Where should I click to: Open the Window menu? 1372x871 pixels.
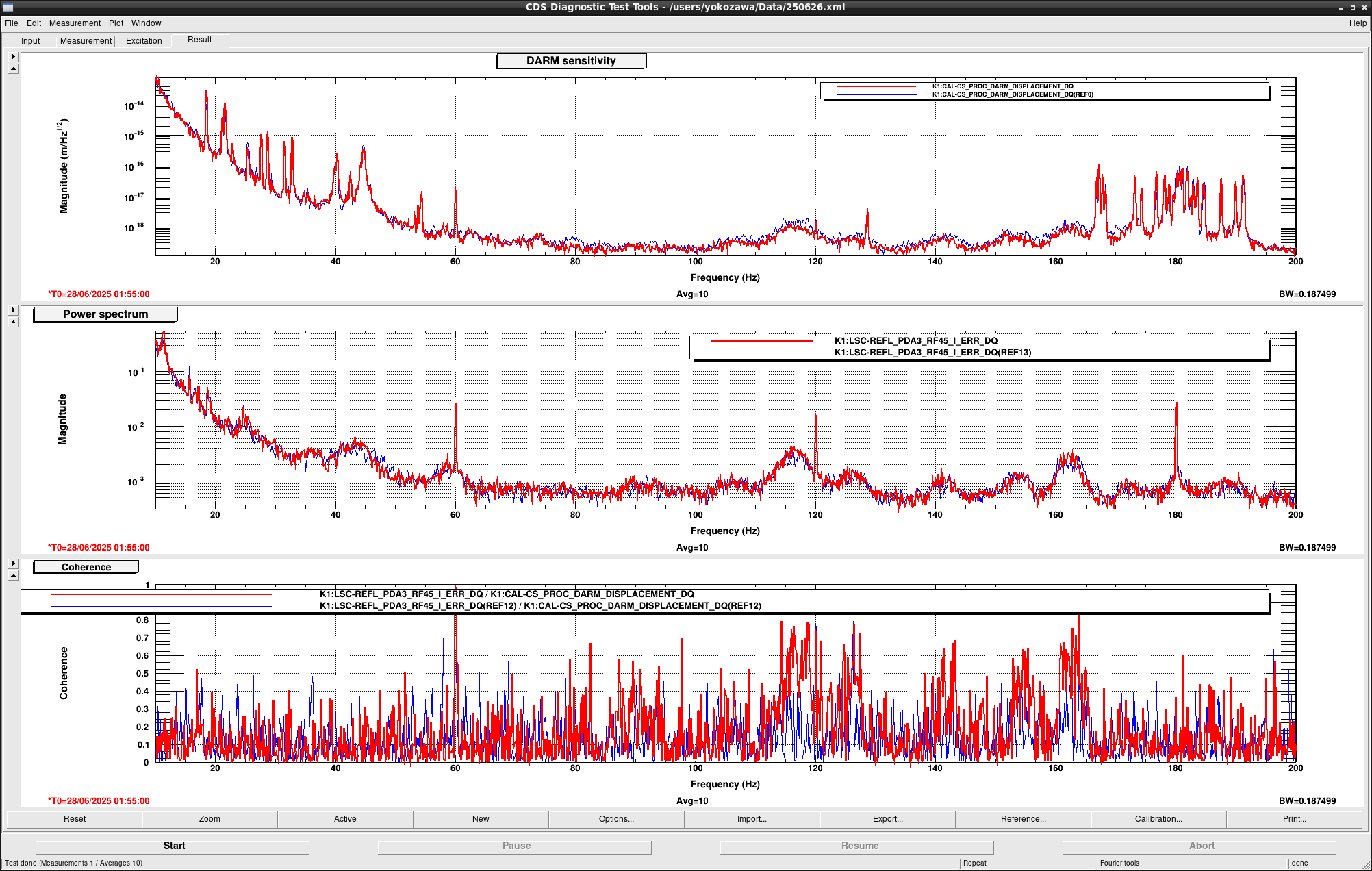tap(146, 23)
